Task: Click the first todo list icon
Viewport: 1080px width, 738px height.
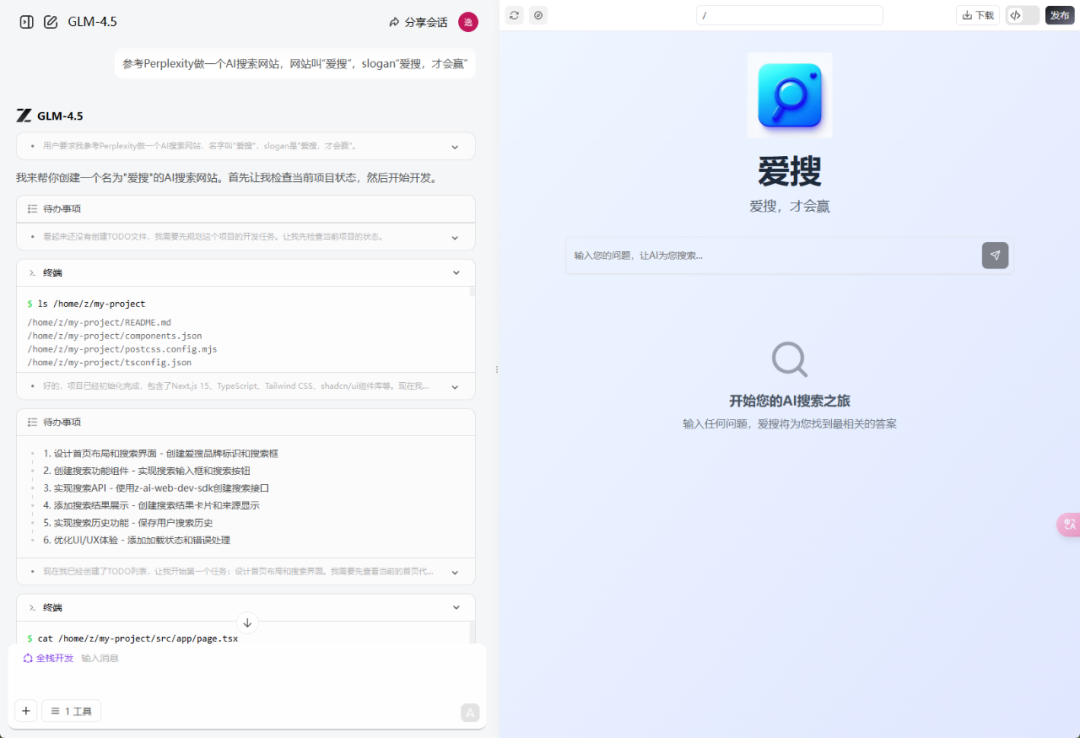Action: 32,209
